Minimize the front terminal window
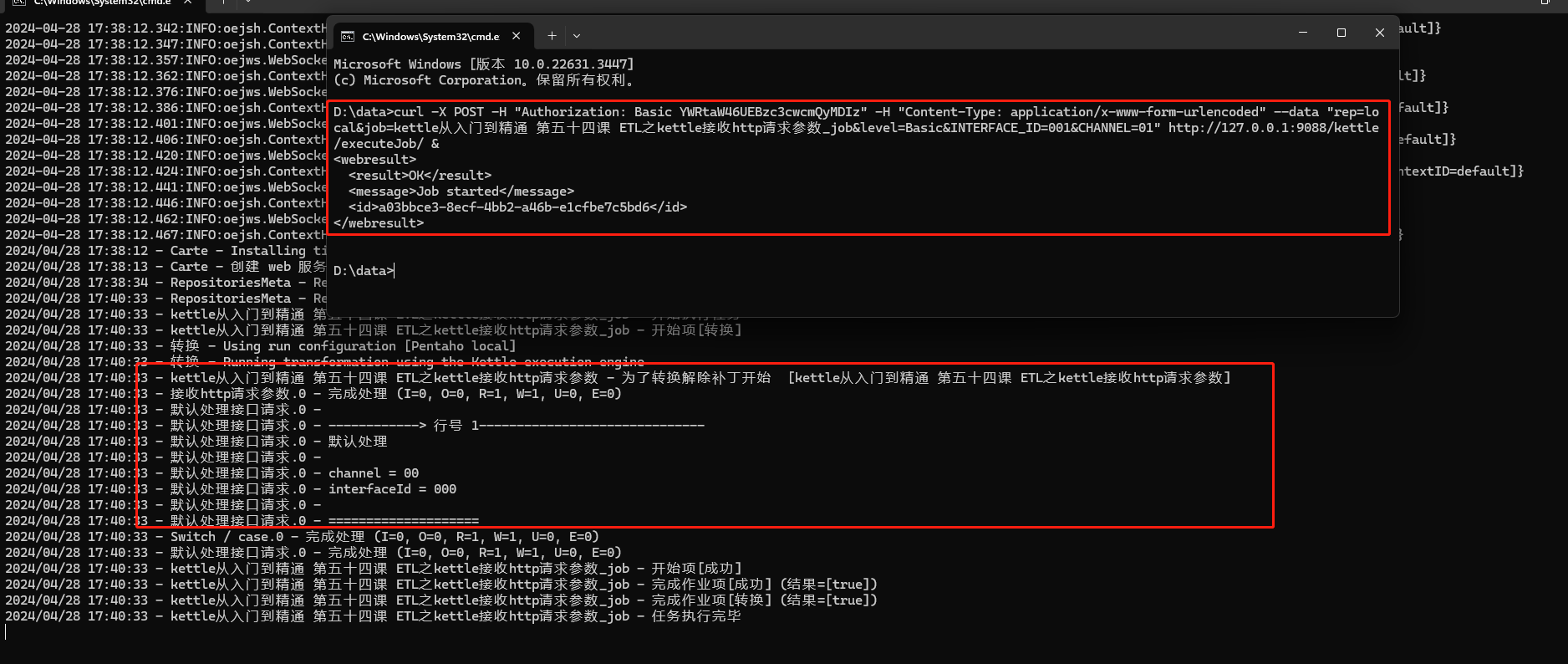1568x664 pixels. (x=1303, y=33)
